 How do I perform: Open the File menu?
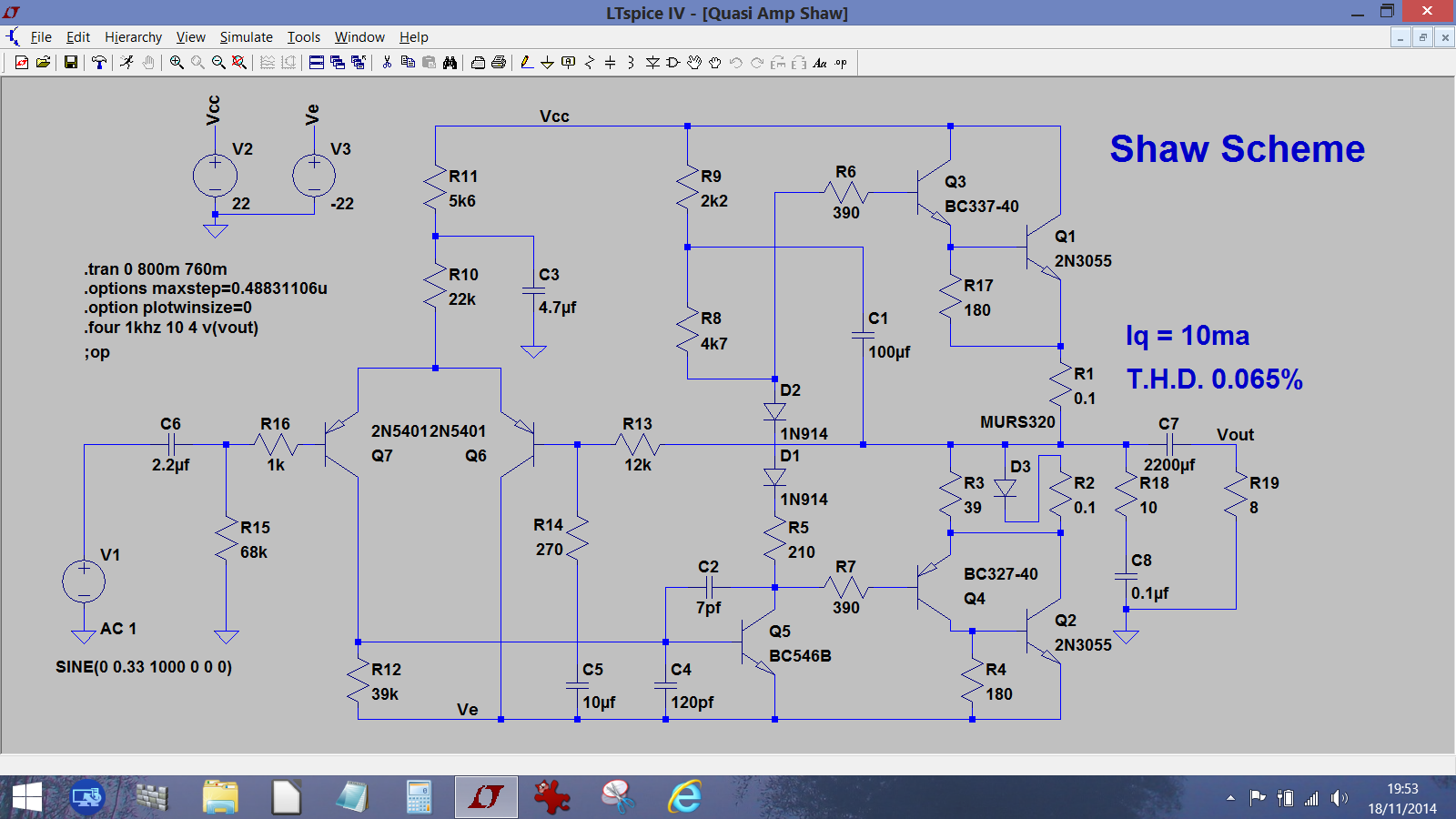coord(41,37)
